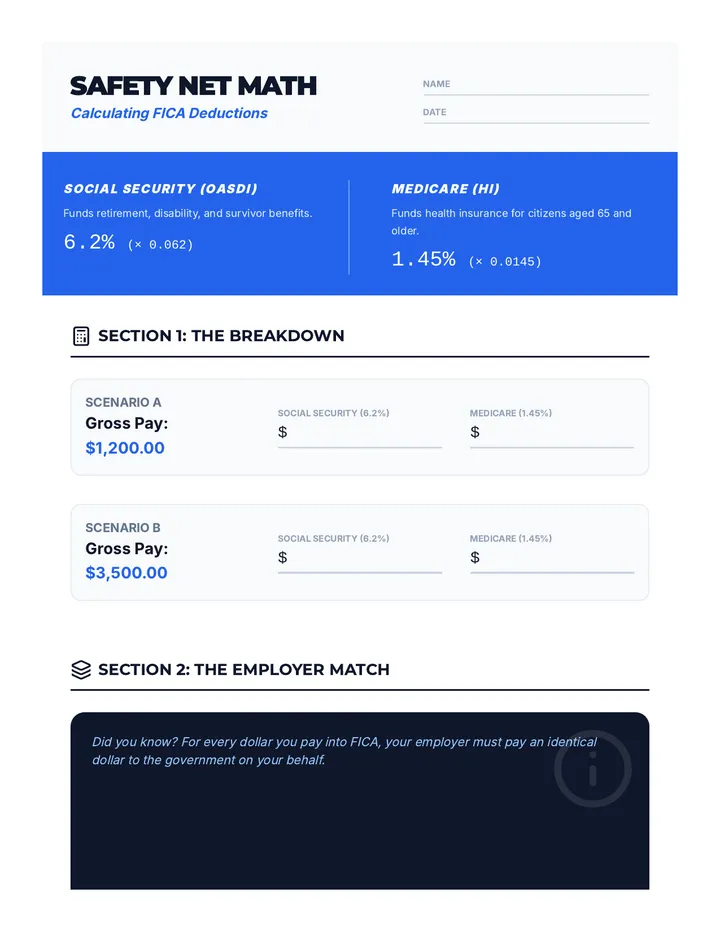Click the Medicare (HI) heading
This screenshot has width=720, height=932.
coord(445,188)
